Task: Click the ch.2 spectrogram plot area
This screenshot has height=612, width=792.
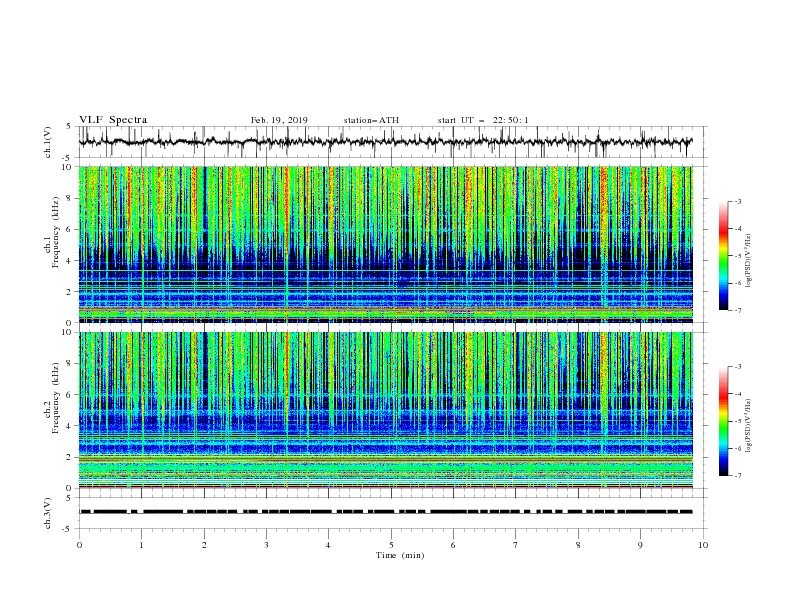Action: point(385,410)
